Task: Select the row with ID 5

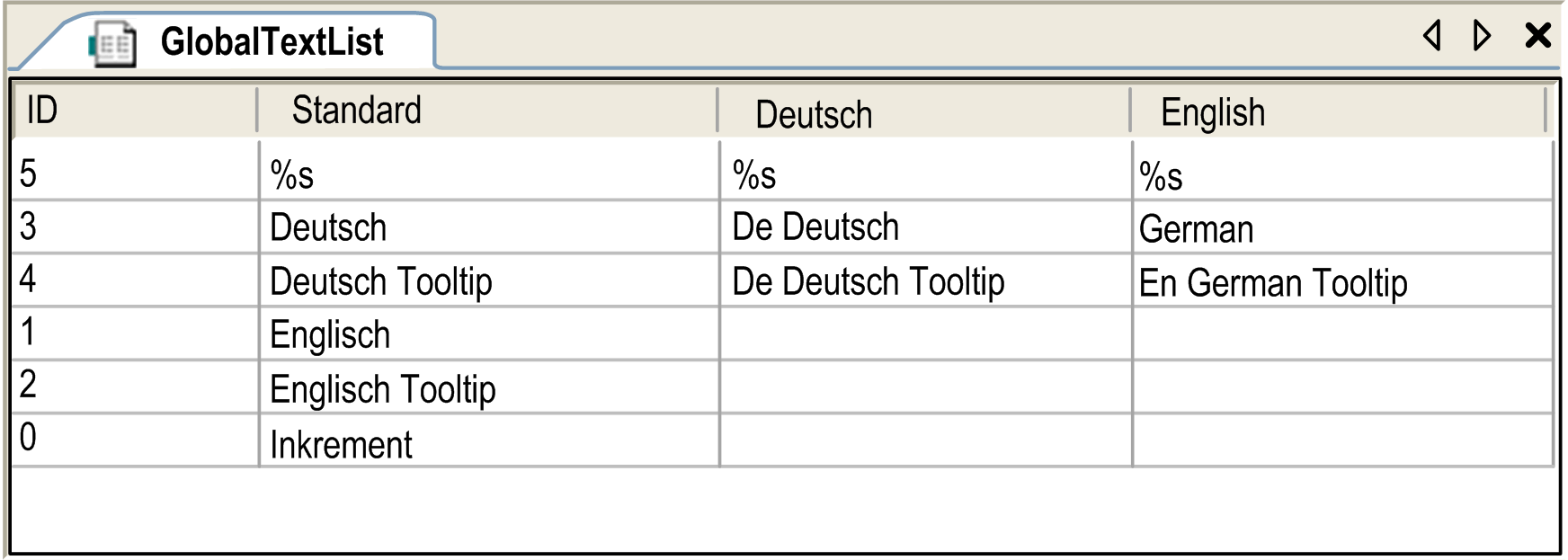Action: pyautogui.click(x=135, y=173)
